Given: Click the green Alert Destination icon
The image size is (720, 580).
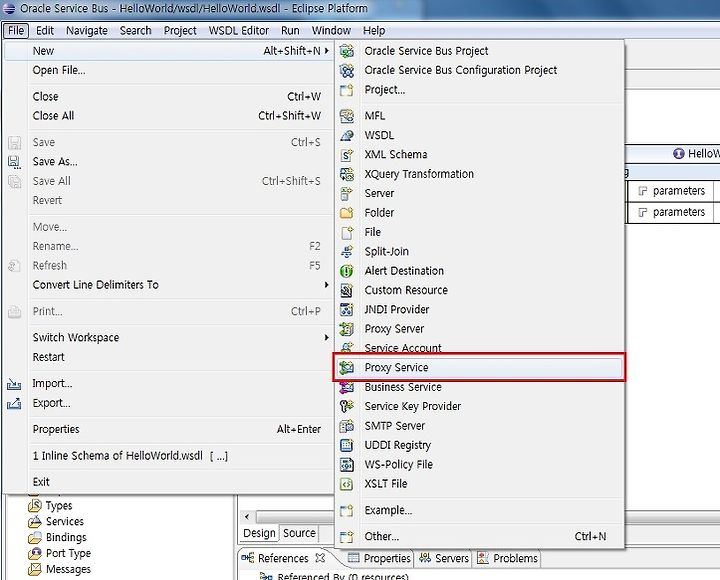Looking at the screenshot, I should (x=347, y=271).
